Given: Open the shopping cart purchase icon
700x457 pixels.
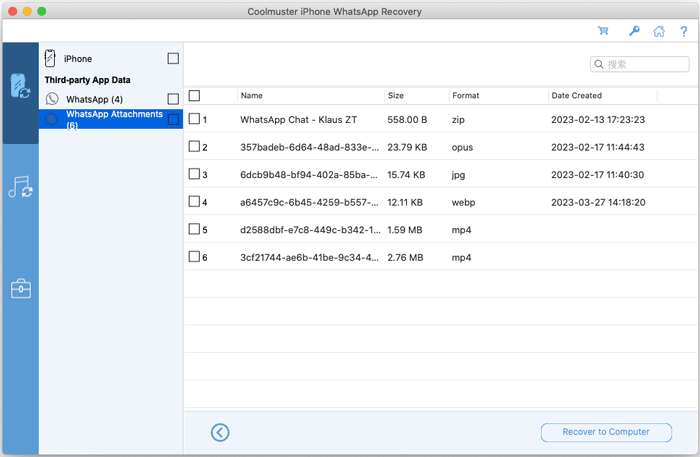Looking at the screenshot, I should click(x=603, y=31).
